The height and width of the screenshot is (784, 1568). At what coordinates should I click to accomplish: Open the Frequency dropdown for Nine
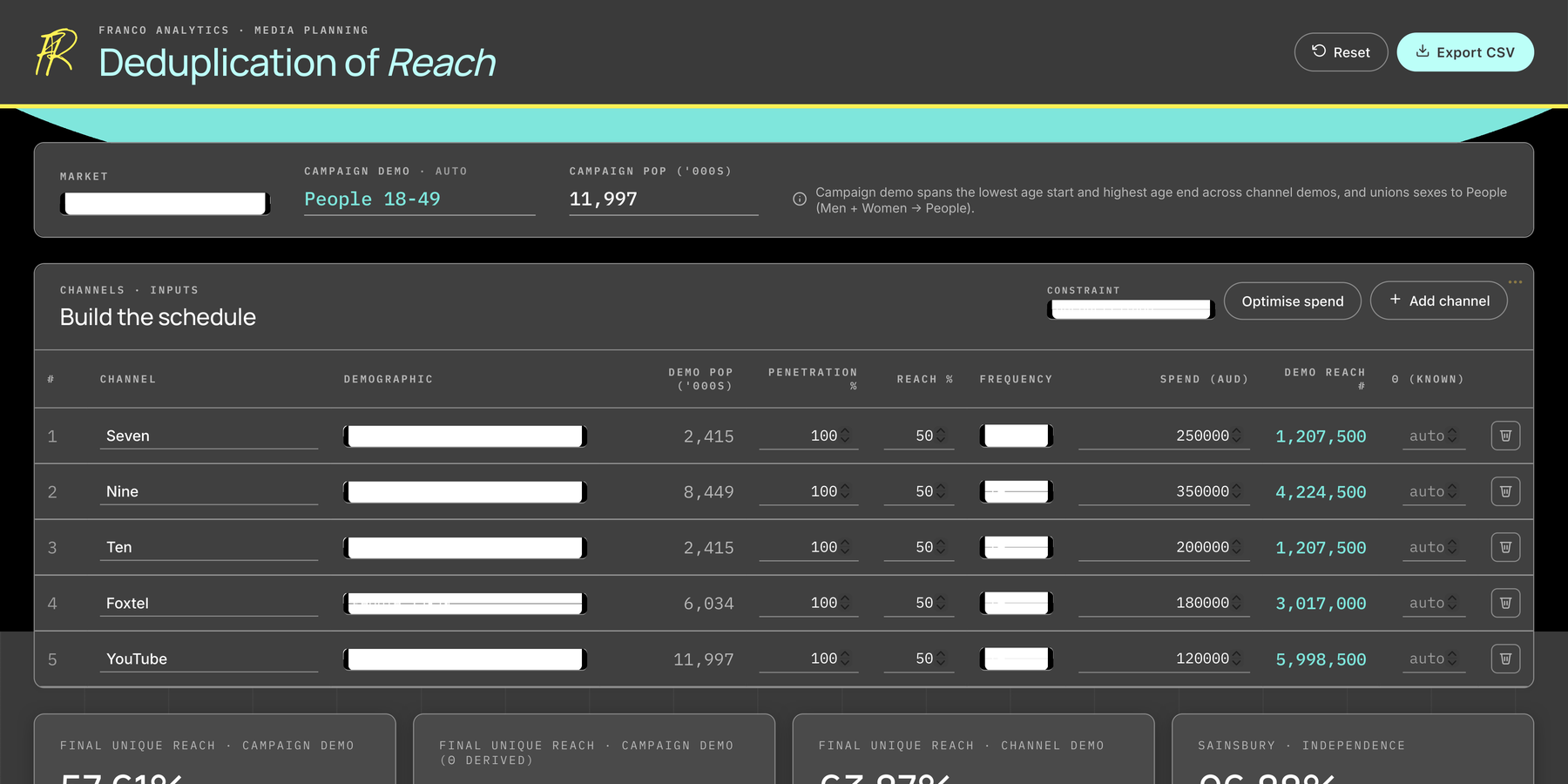1017,491
